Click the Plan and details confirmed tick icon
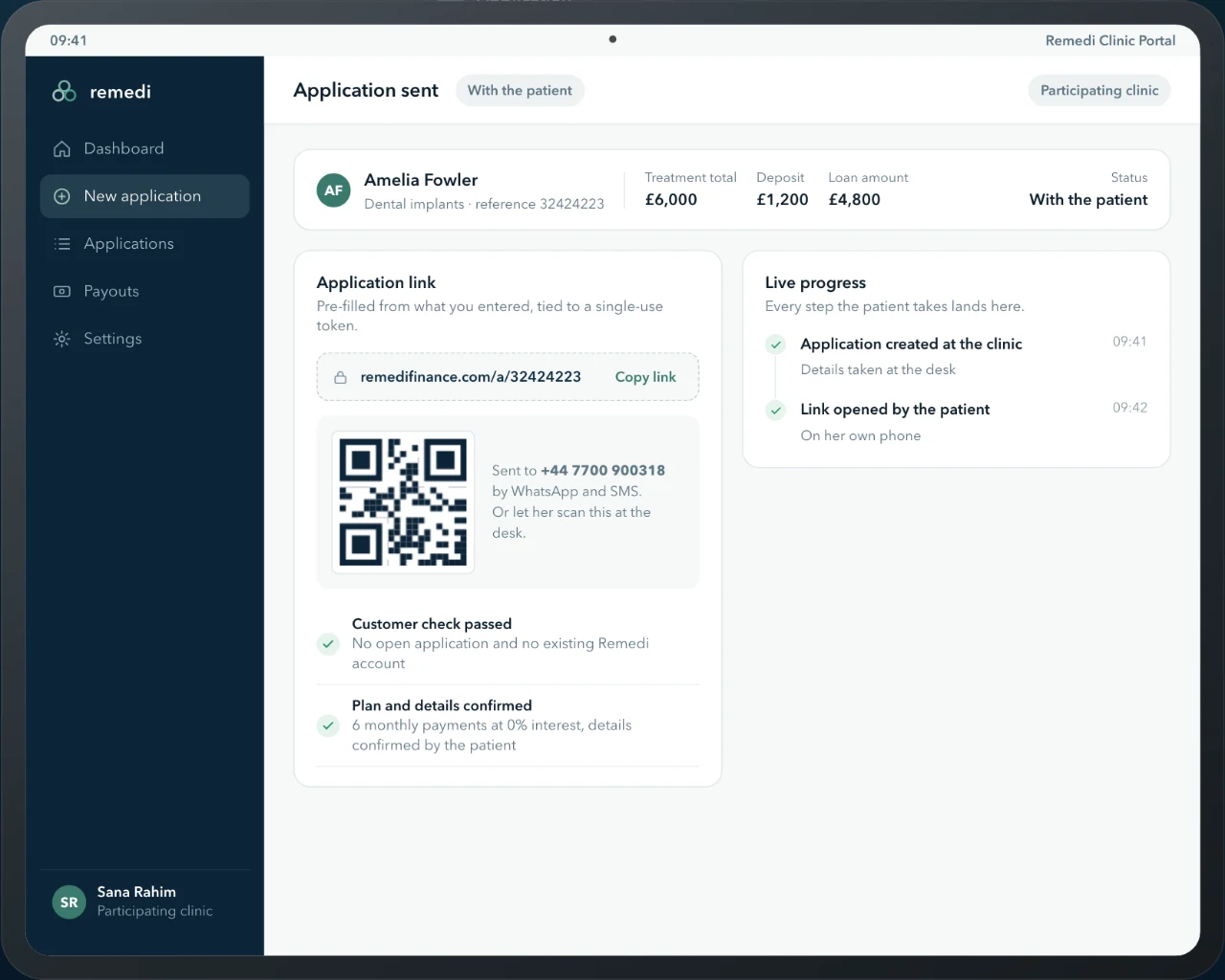The image size is (1225, 980). coord(328,725)
